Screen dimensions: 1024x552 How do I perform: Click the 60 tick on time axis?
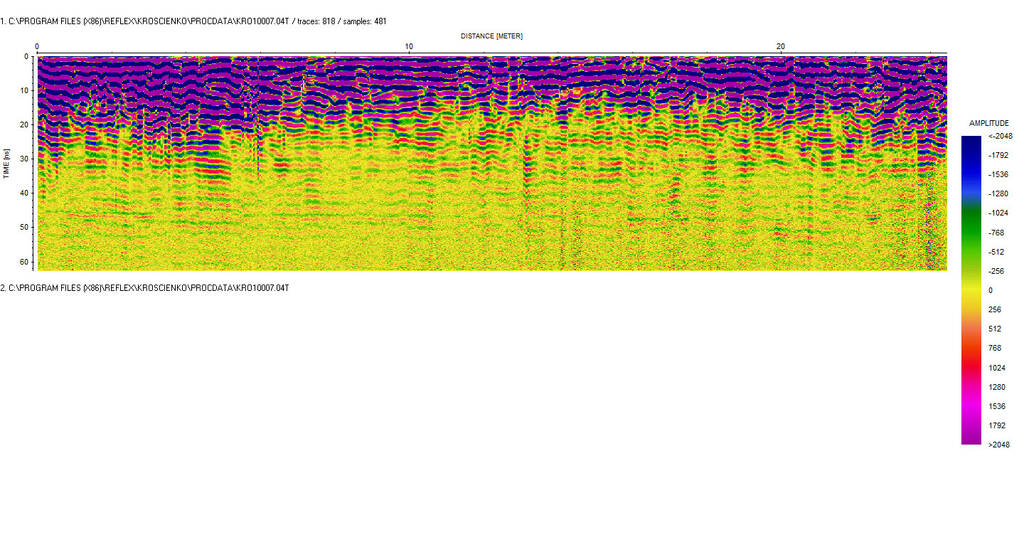pyautogui.click(x=25, y=261)
